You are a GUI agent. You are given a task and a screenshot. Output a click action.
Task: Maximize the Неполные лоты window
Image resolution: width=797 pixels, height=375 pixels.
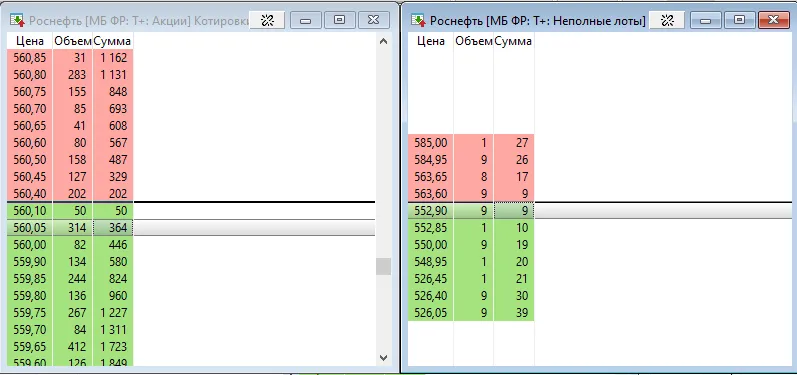click(x=740, y=20)
